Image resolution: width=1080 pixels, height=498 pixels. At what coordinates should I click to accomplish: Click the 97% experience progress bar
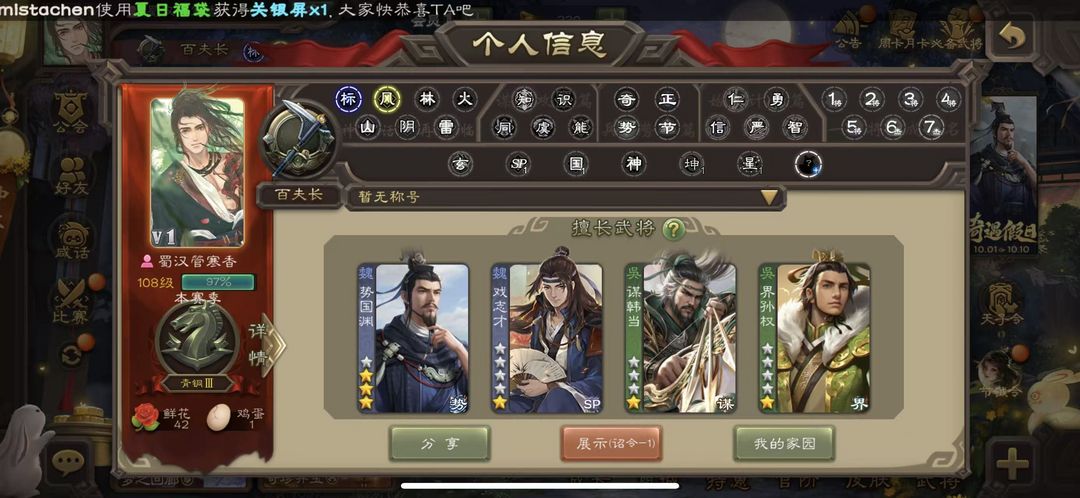click(x=218, y=282)
